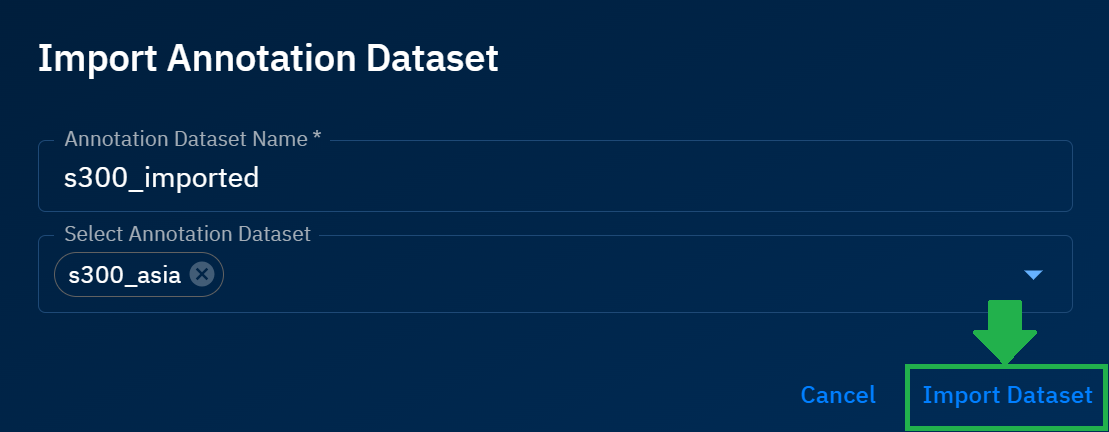The image size is (1109, 432).
Task: Focus the Annotation Dataset Name field
Action: click(x=555, y=178)
